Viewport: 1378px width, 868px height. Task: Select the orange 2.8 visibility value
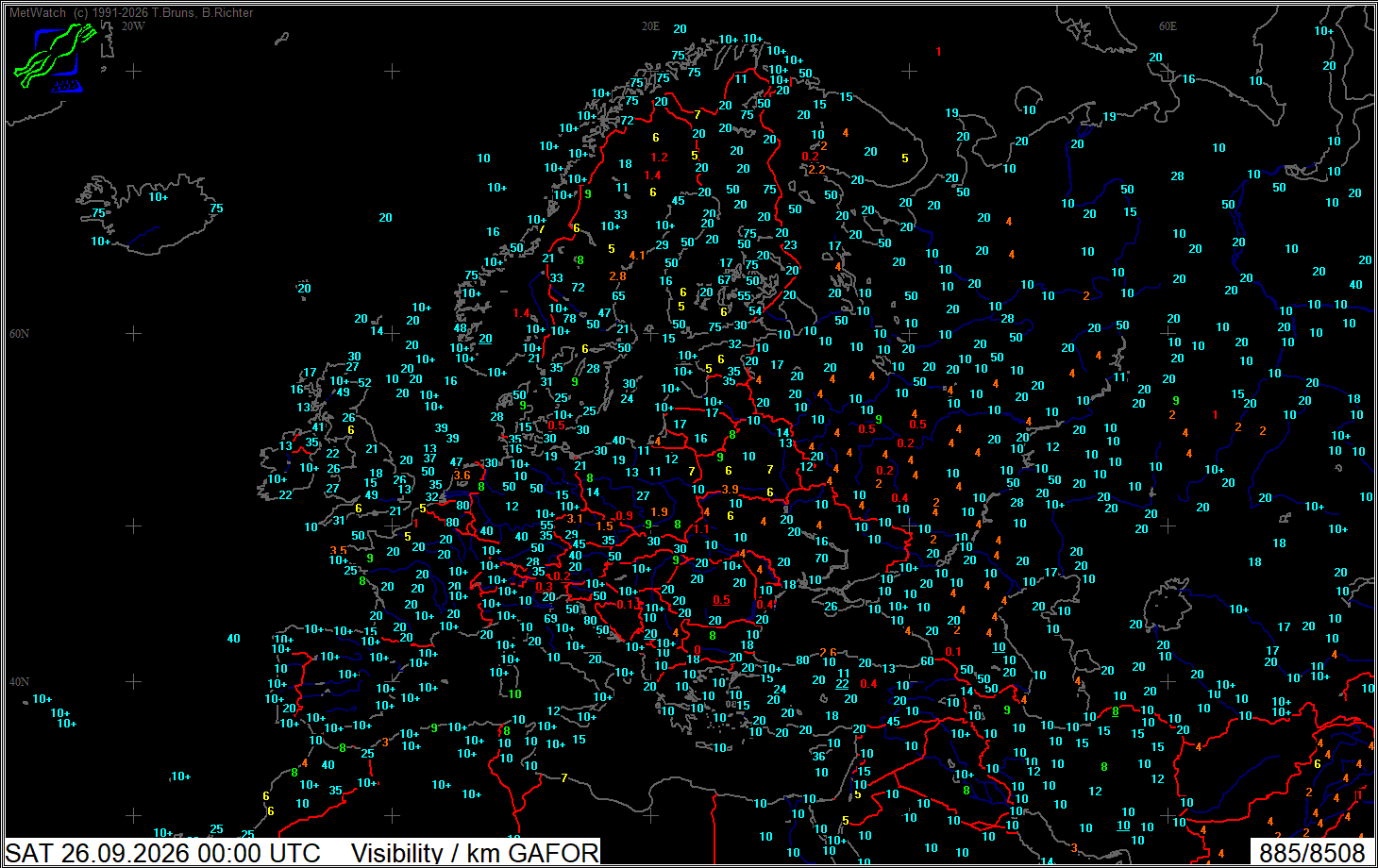617,276
